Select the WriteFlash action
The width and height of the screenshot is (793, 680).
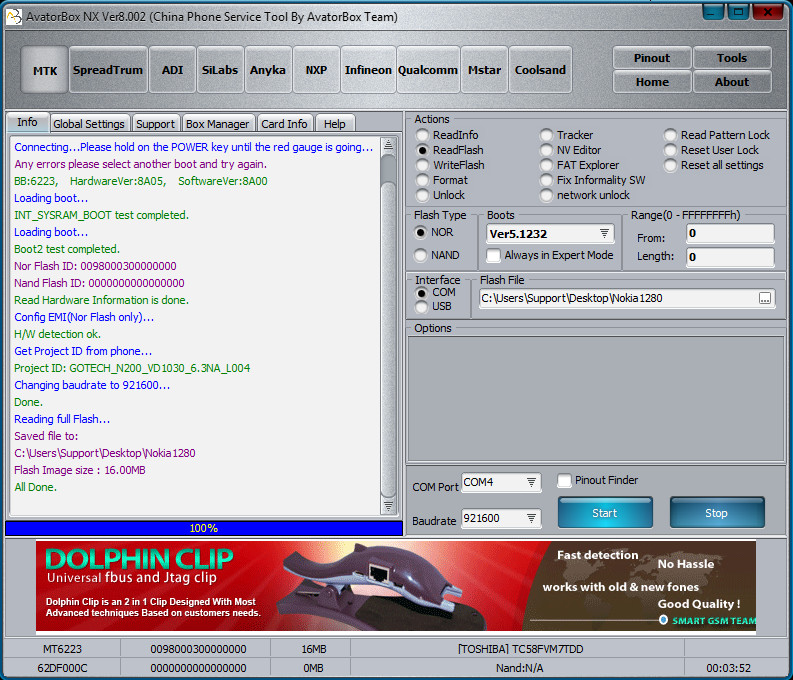coord(451,165)
